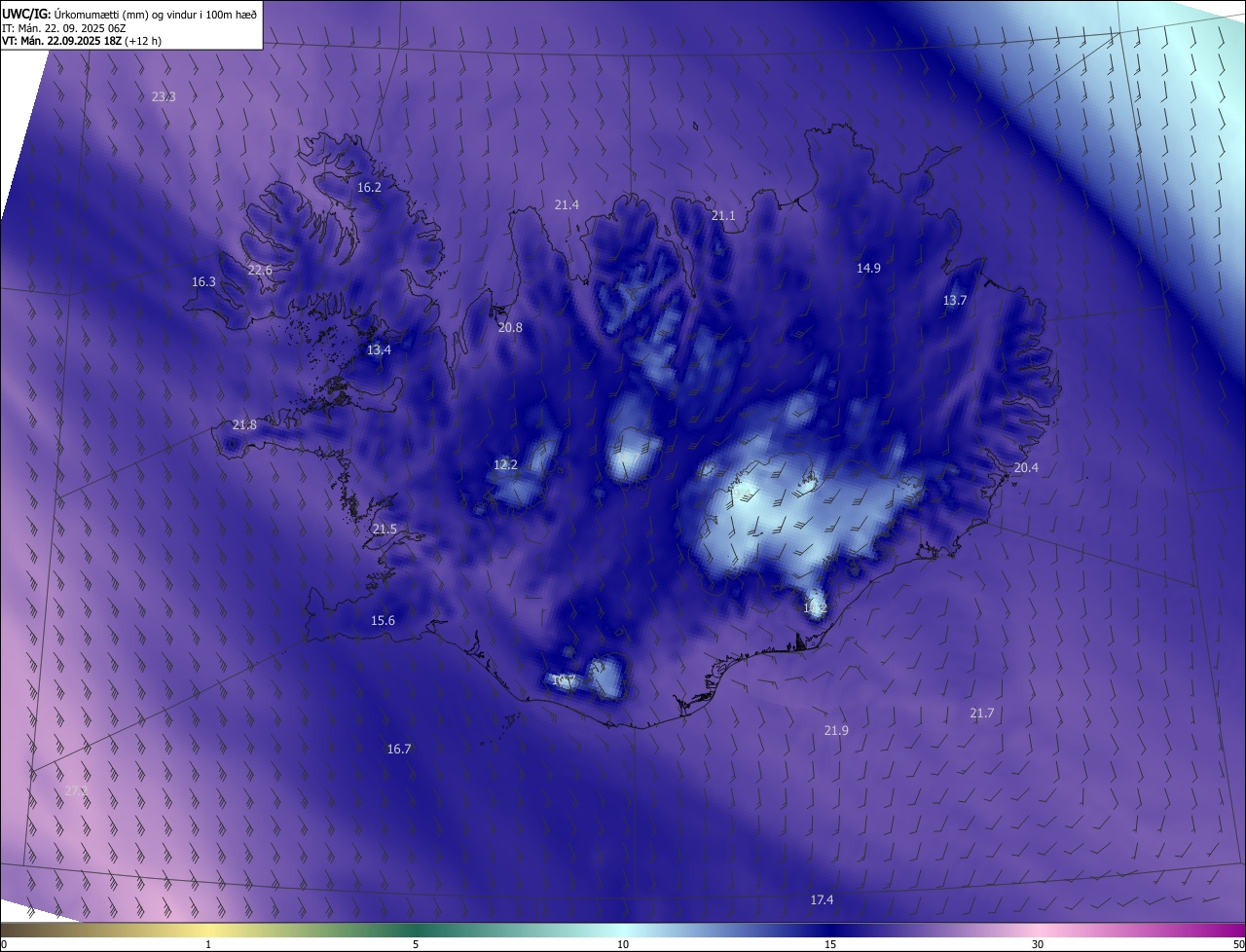Select the 17.4 value near the bottom edge
Viewport: 1246px width, 952px height.
click(x=822, y=899)
